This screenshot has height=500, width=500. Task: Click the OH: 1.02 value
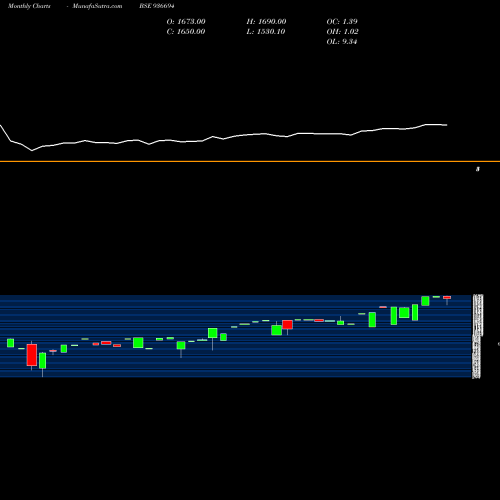(342, 32)
